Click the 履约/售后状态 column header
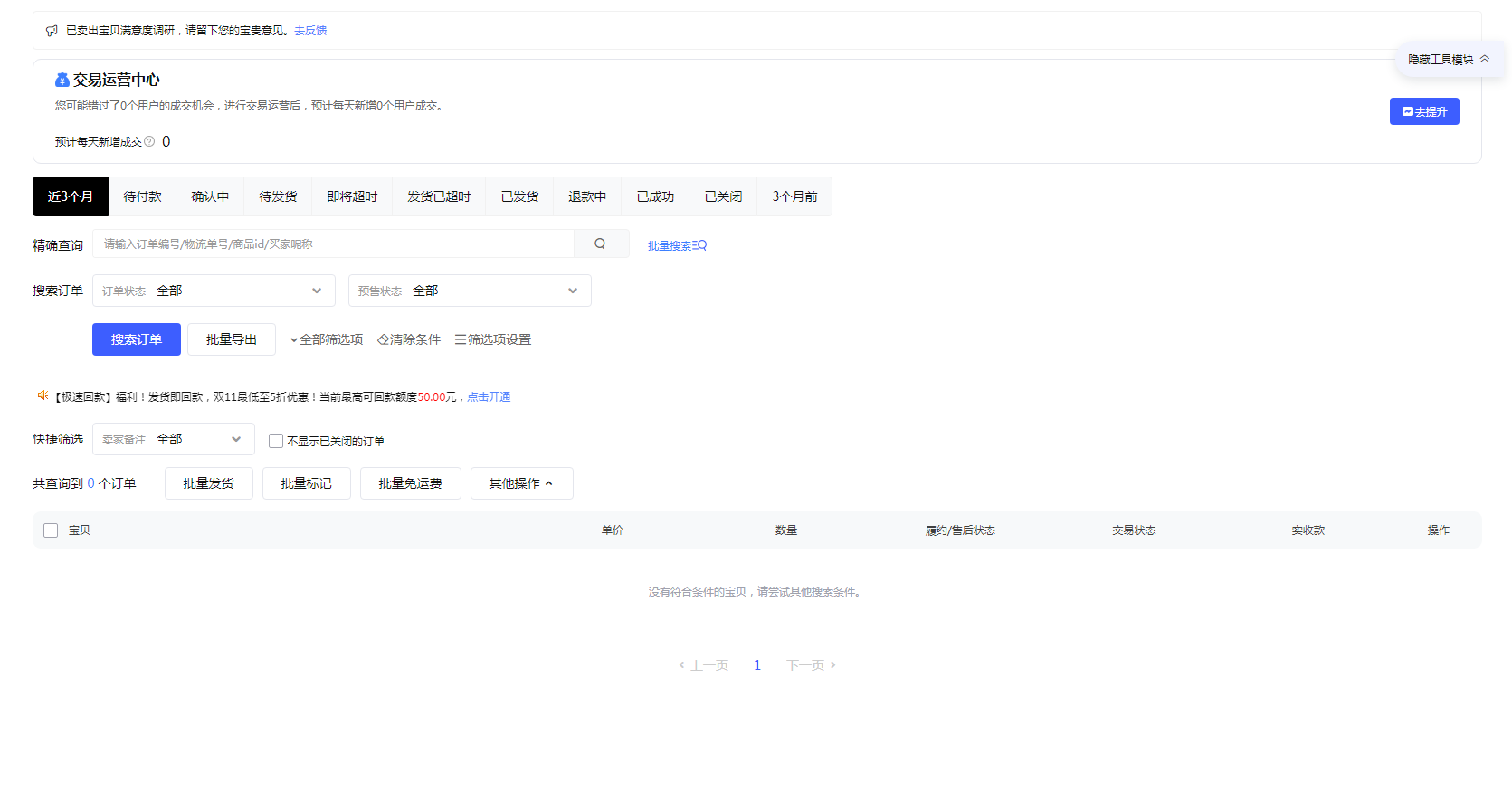Viewport: 1512px width, 812px height. tap(960, 530)
